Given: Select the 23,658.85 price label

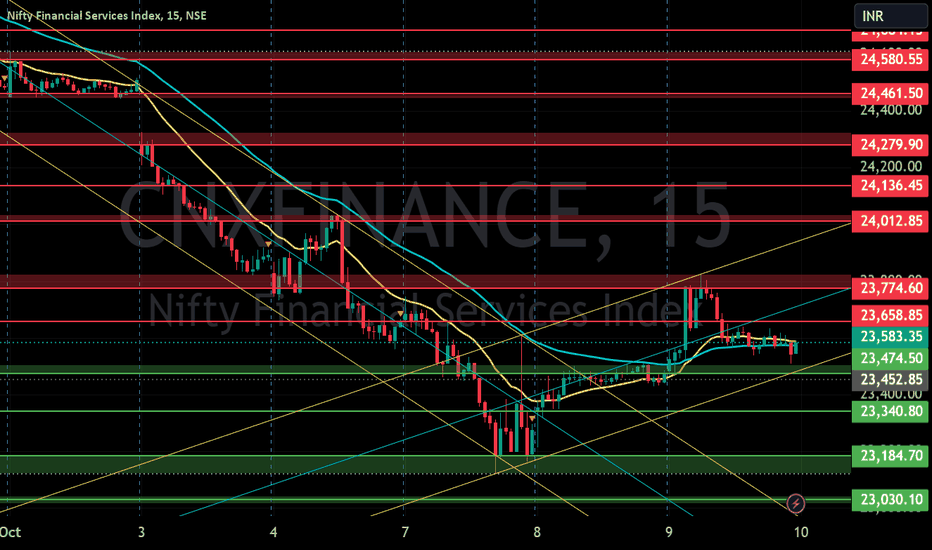Looking at the screenshot, I should click(x=890, y=315).
